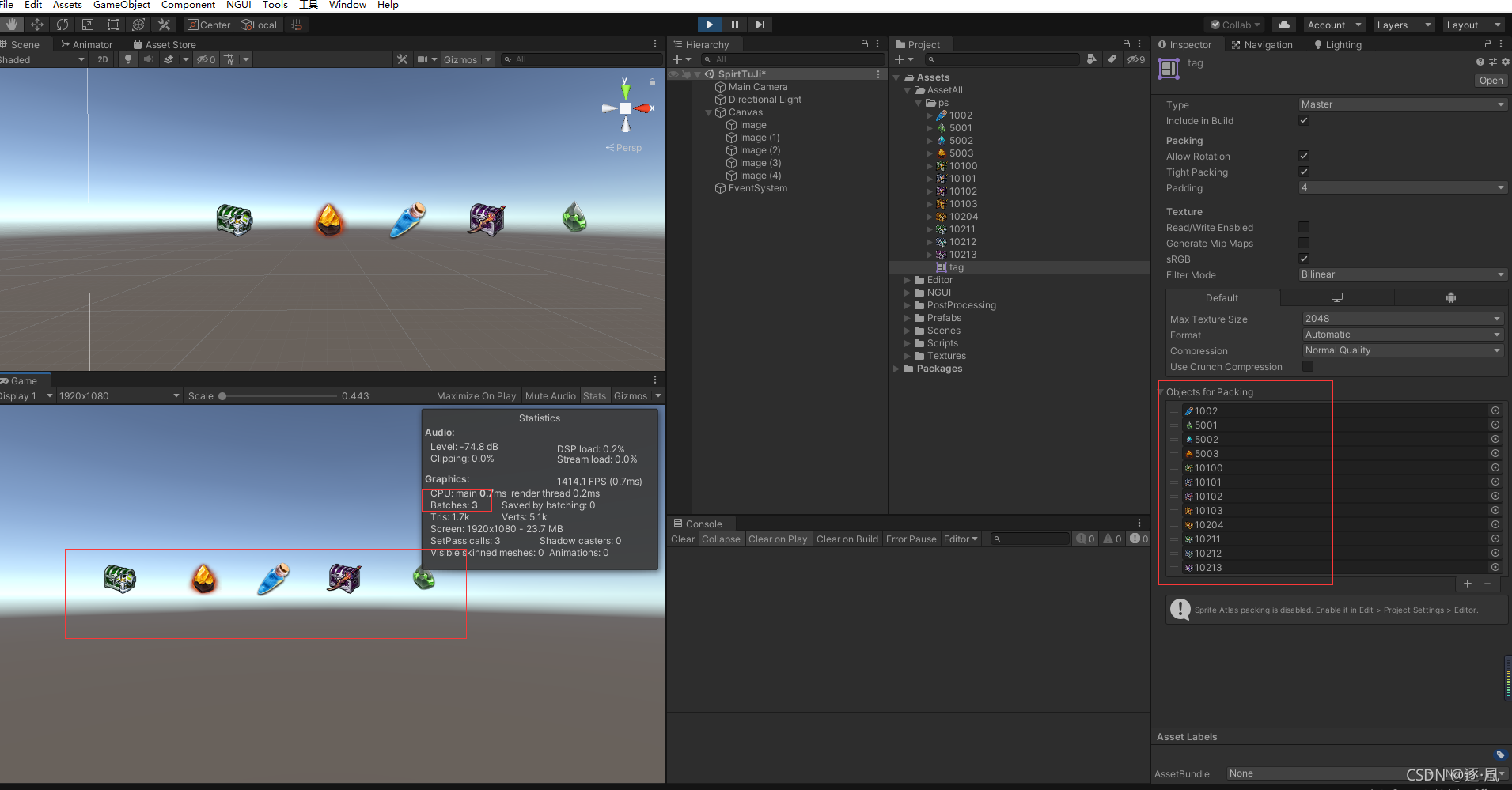Switch to the Lighting tab
Screen dimensions: 1512x790
click(x=1338, y=44)
